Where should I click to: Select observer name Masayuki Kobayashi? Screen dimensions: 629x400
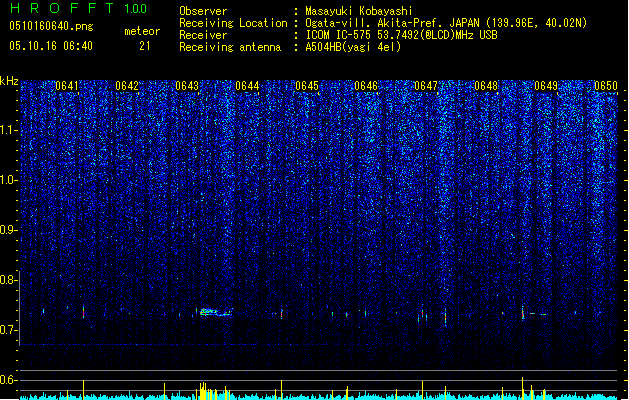tap(359, 11)
